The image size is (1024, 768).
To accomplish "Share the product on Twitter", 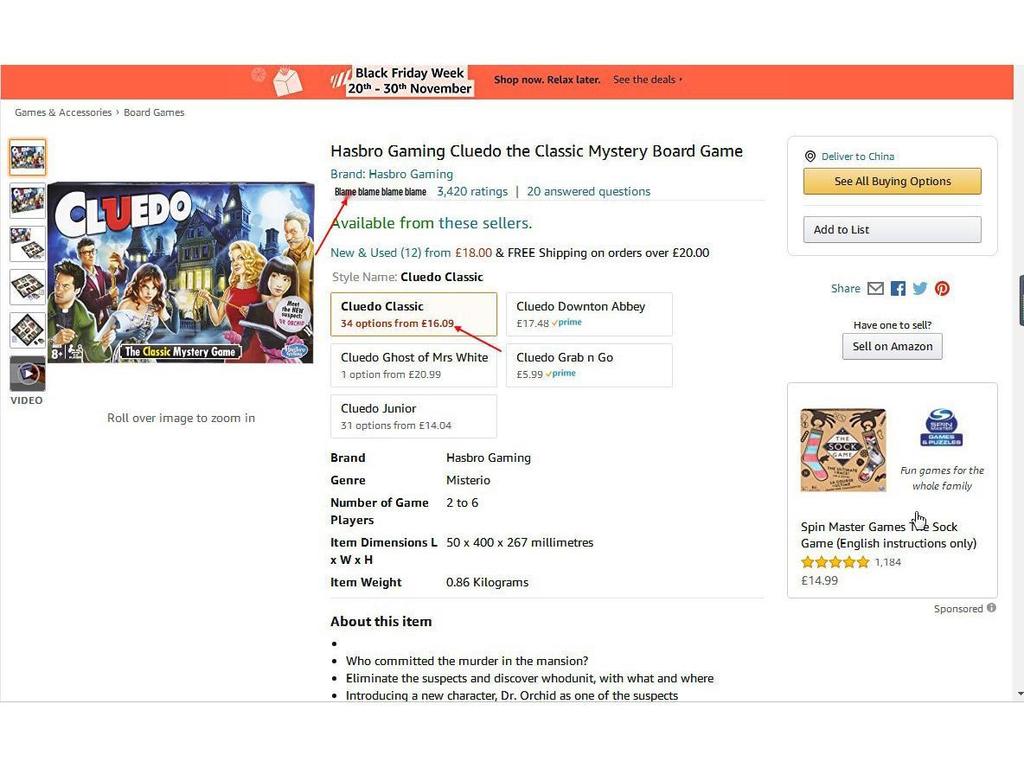I will [920, 288].
